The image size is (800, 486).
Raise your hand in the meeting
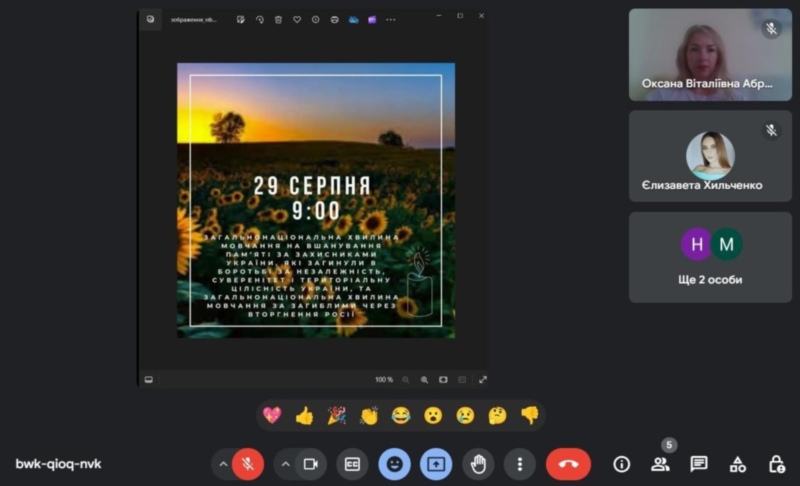point(478,464)
